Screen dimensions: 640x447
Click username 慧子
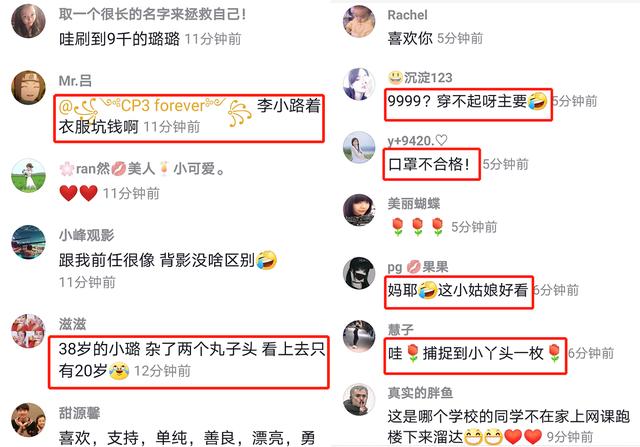pos(400,329)
